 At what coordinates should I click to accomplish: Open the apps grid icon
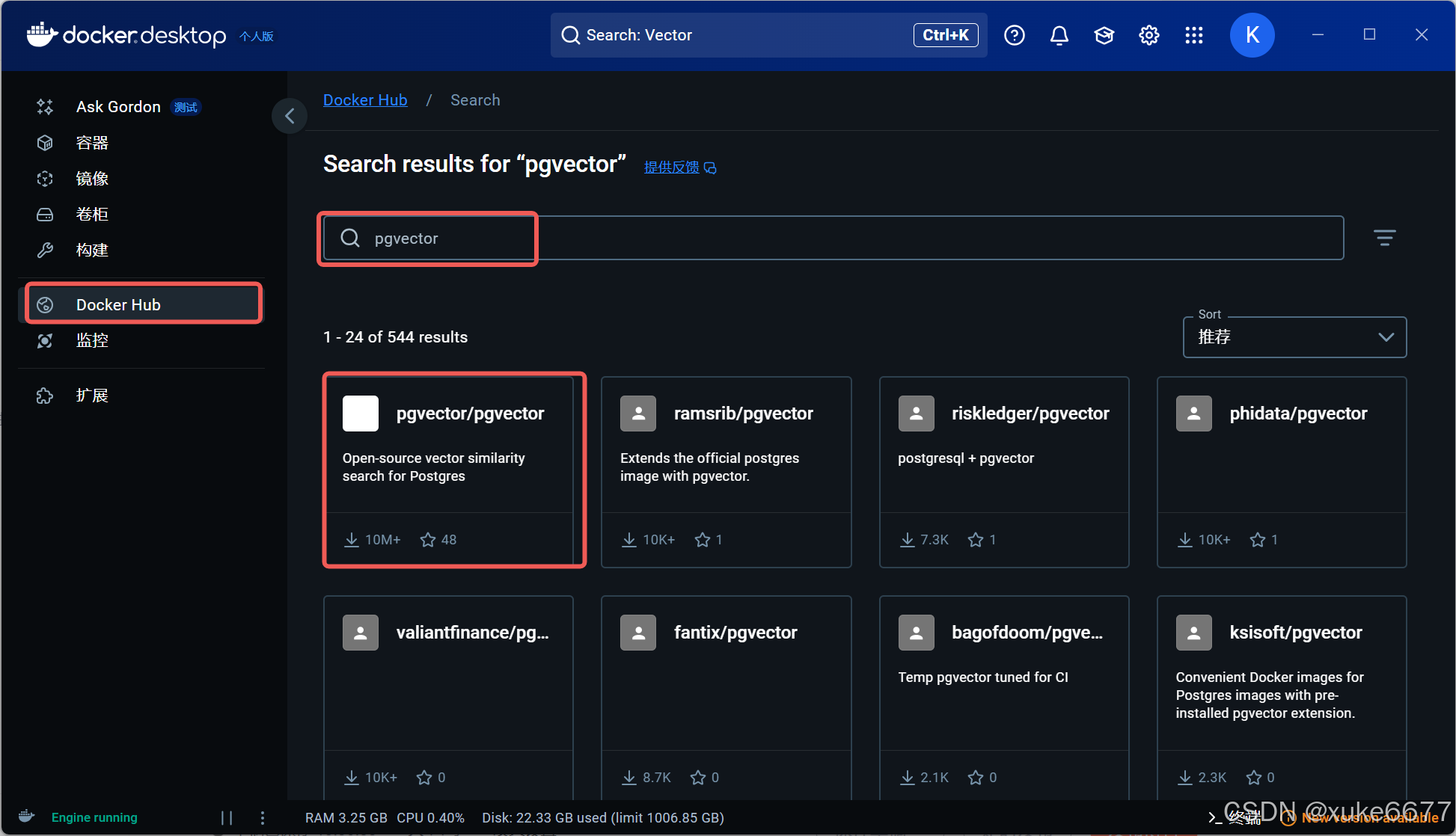pyautogui.click(x=1194, y=35)
